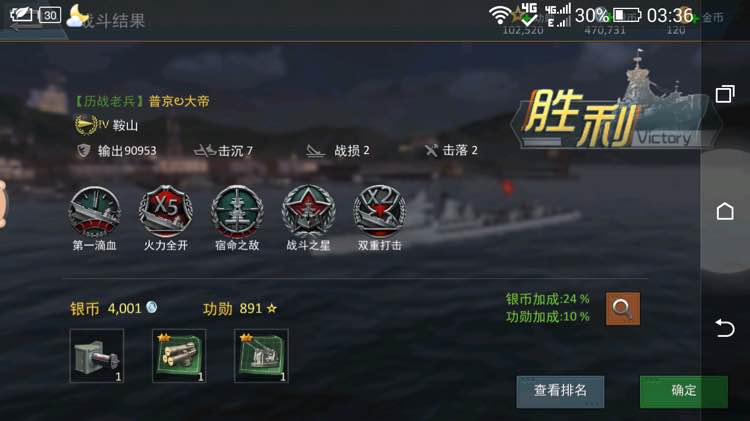Click the 确定 confirm button

pyautogui.click(x=684, y=391)
